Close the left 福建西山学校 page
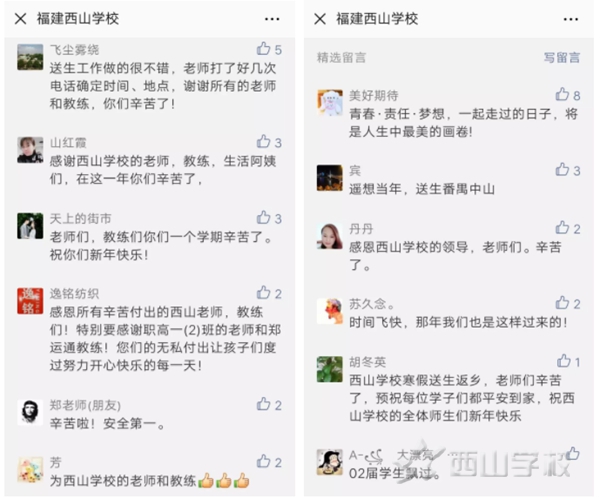Viewport: 600px width, 499px height. pyautogui.click(x=21, y=18)
